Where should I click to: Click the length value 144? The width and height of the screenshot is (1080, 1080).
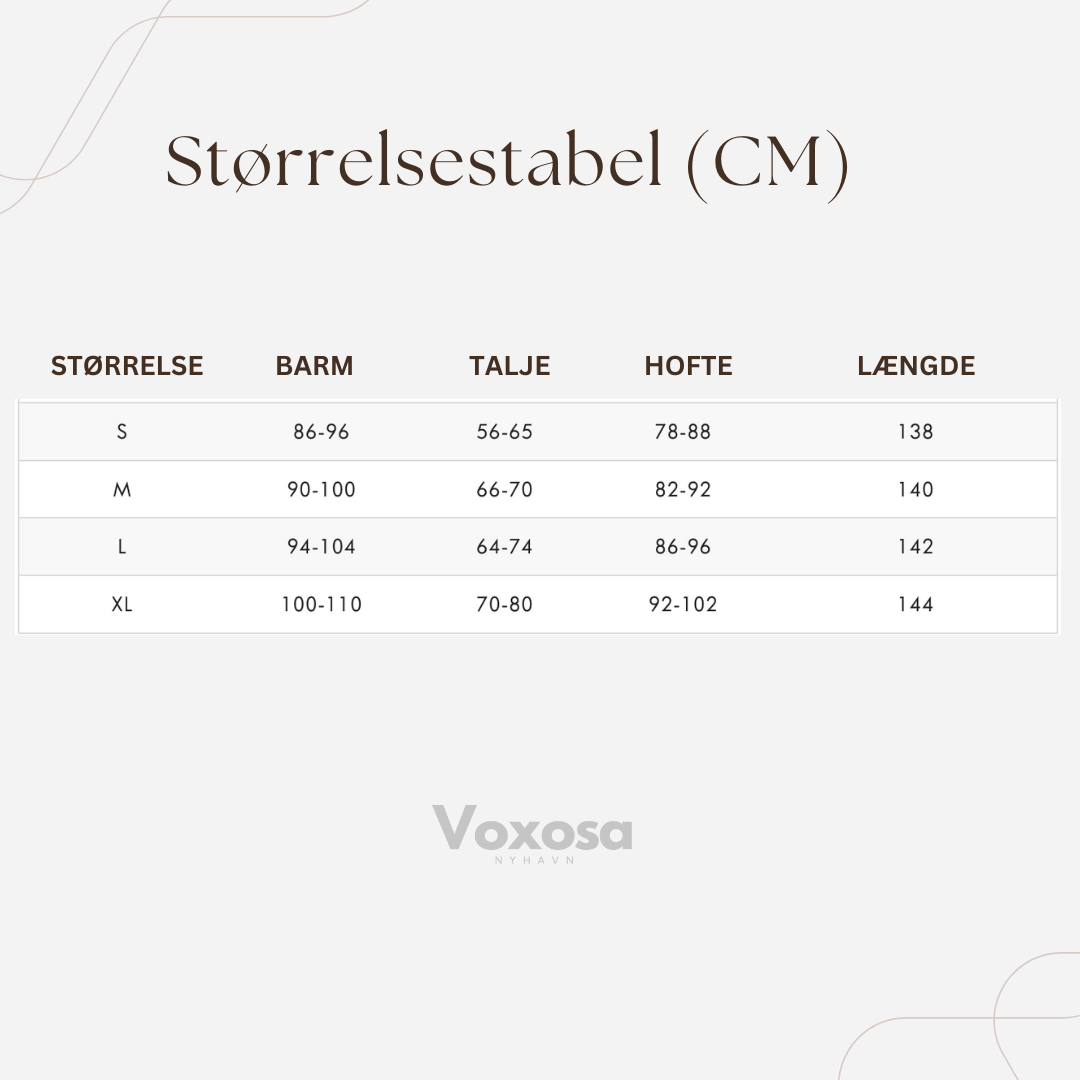pyautogui.click(x=915, y=605)
